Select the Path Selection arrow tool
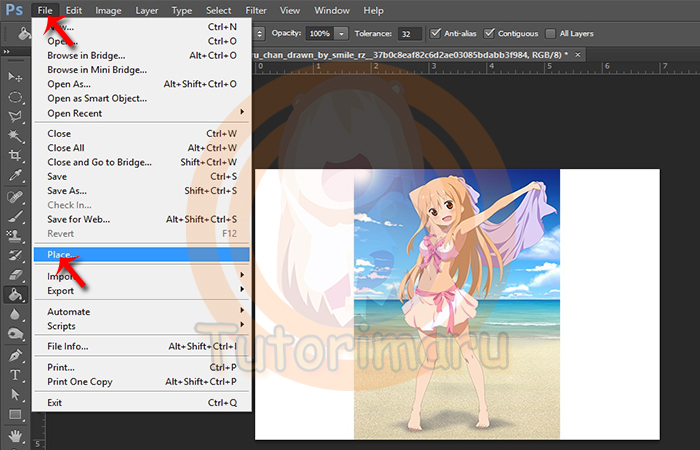This screenshot has height=450, width=700. point(15,395)
